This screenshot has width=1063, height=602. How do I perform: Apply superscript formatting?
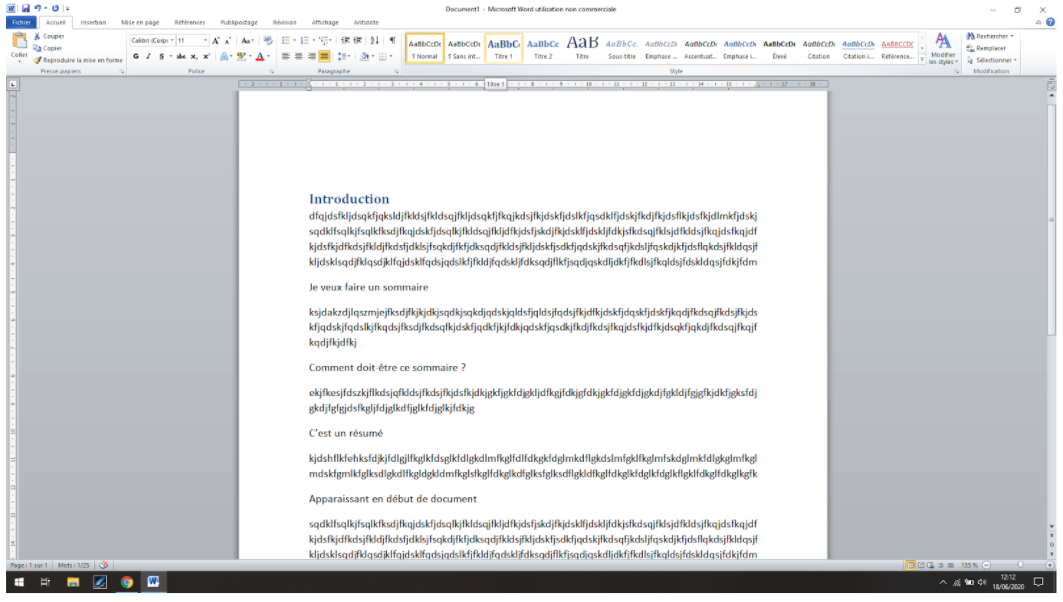[206, 57]
